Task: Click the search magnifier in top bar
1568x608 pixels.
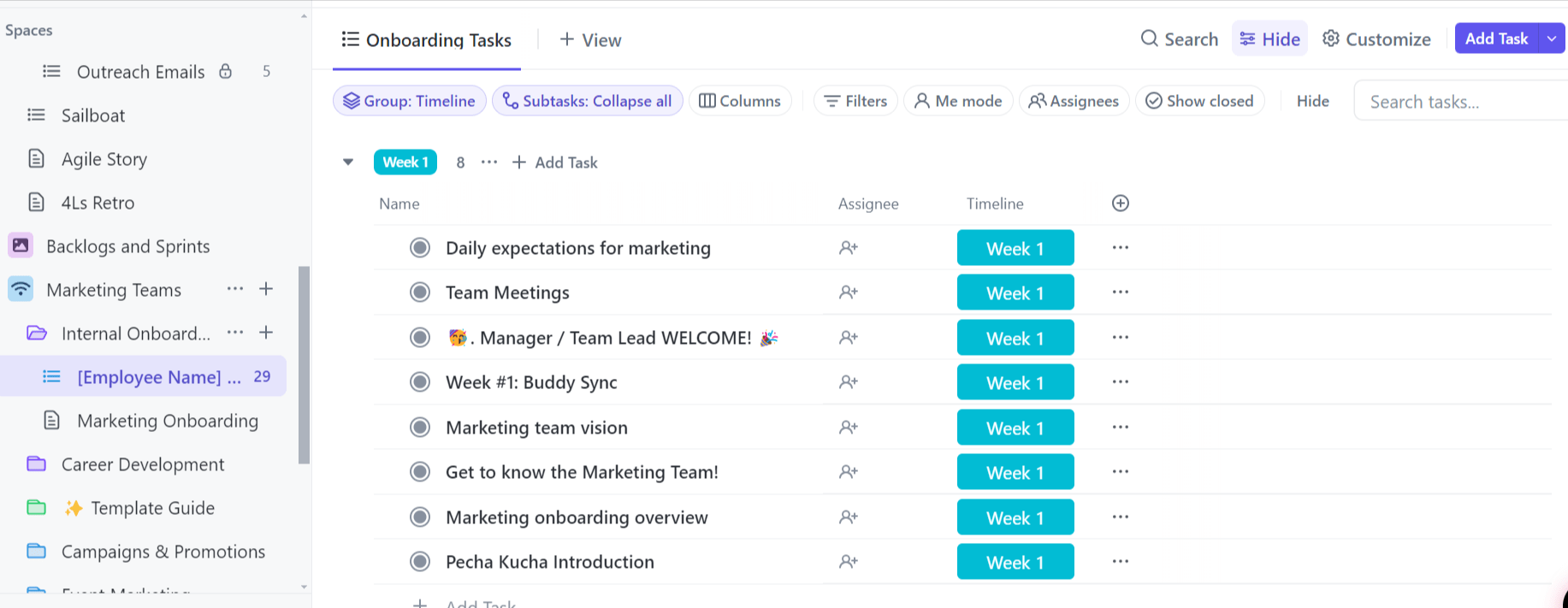Action: (1150, 38)
